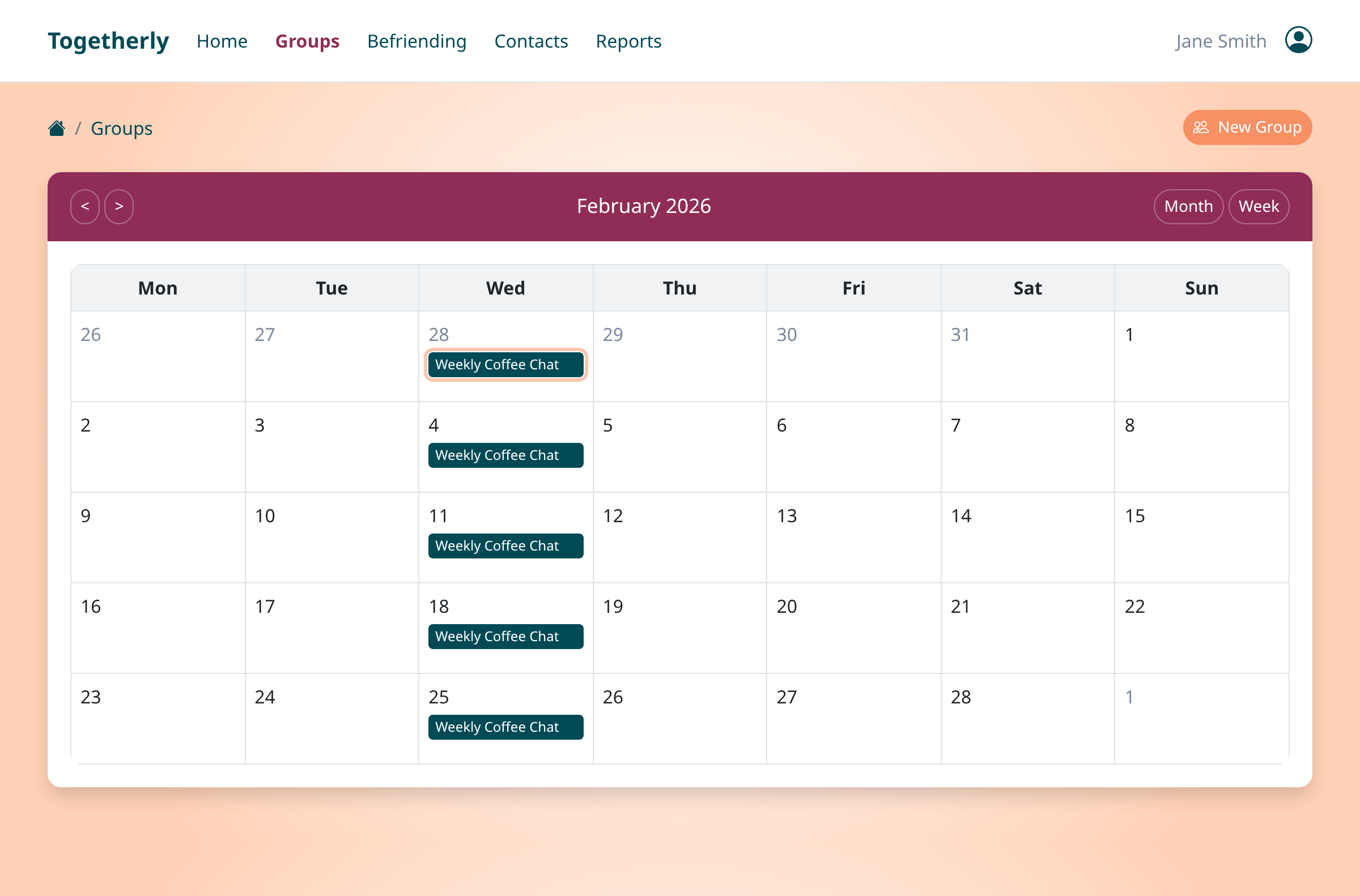Select day 7 on Saturday
This screenshot has height=896, width=1360.
pos(1028,447)
